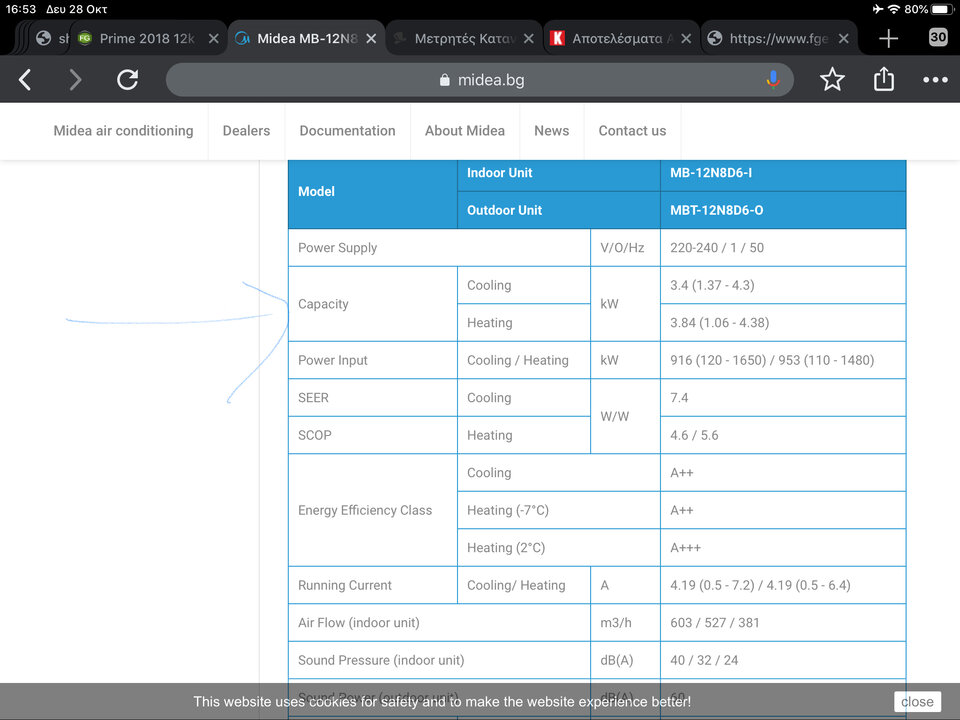Open the share sheet icon
The image size is (960, 720).
883,80
